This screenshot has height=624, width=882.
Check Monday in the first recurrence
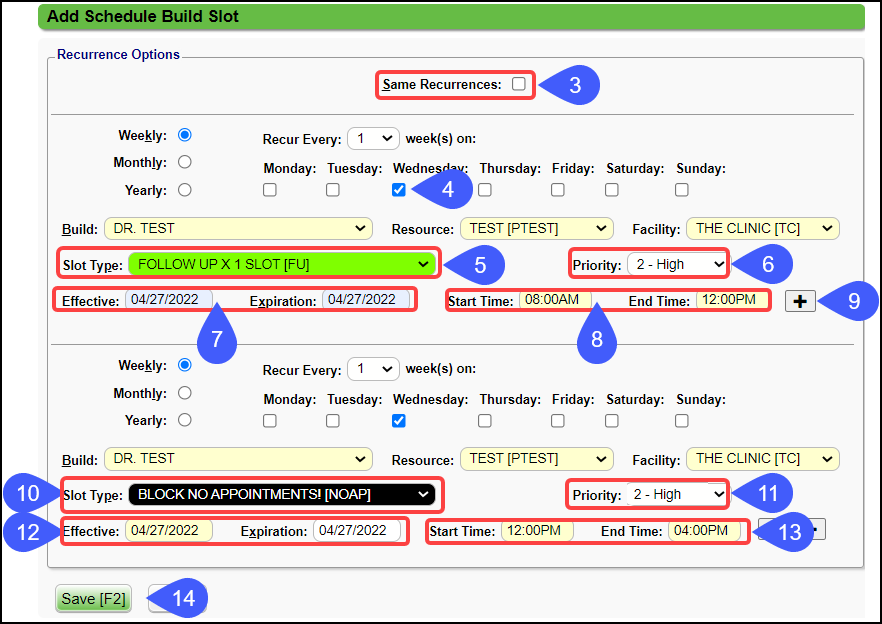tap(270, 190)
